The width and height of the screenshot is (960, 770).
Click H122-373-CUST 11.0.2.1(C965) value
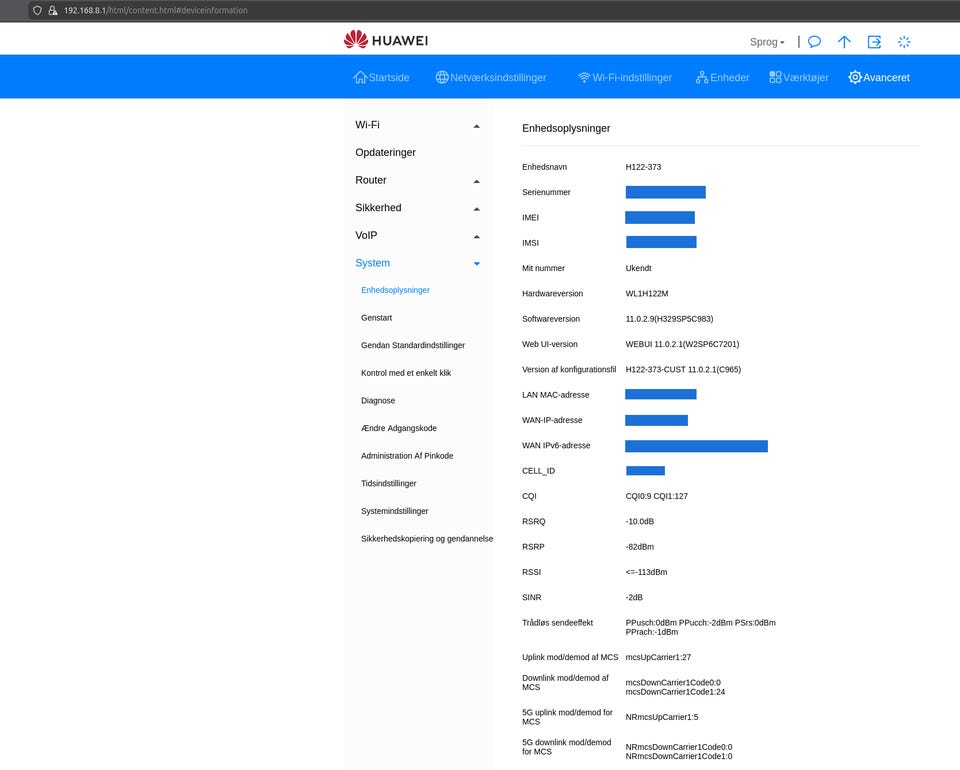pyautogui.click(x=683, y=370)
